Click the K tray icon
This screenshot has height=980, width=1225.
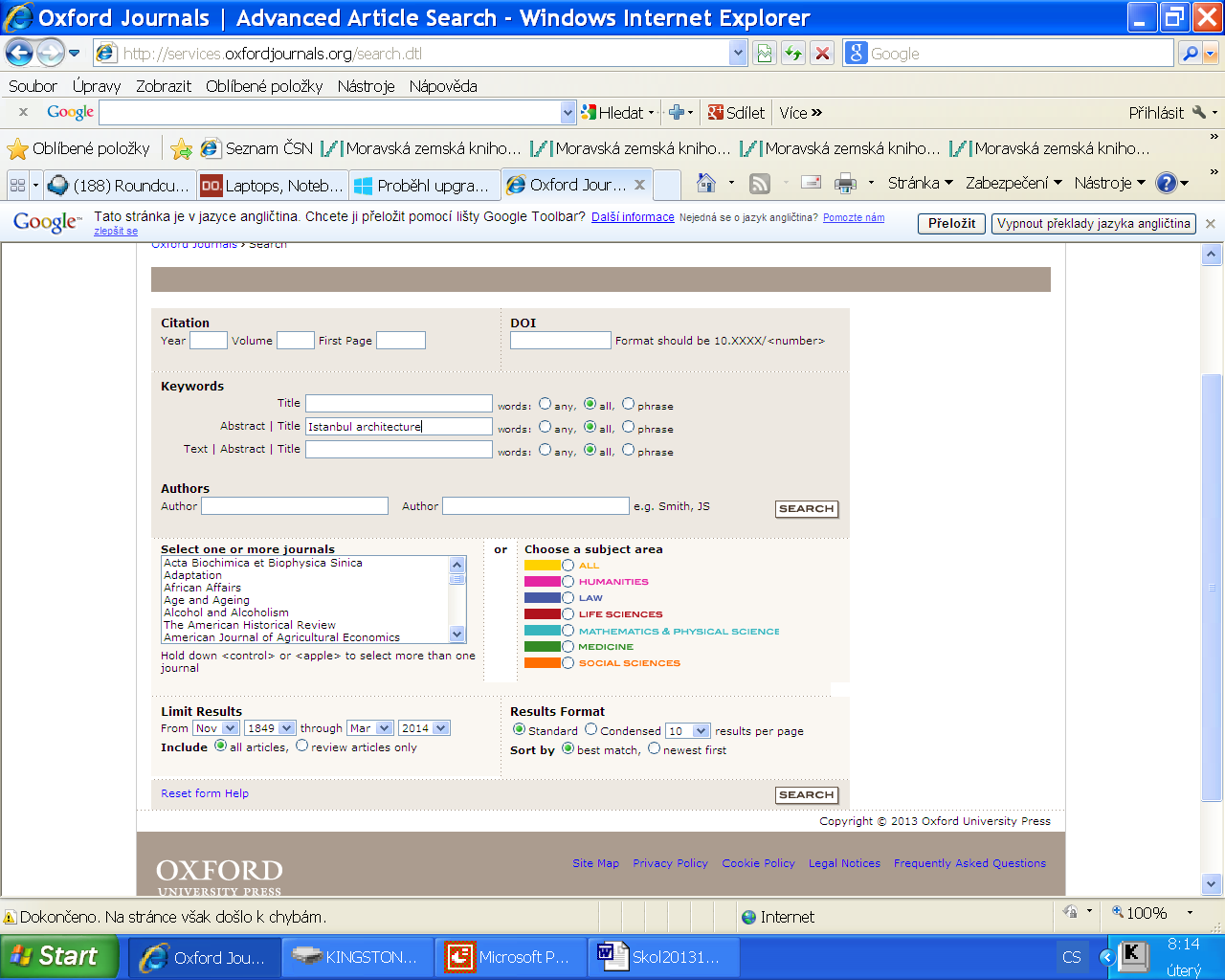point(1133,955)
